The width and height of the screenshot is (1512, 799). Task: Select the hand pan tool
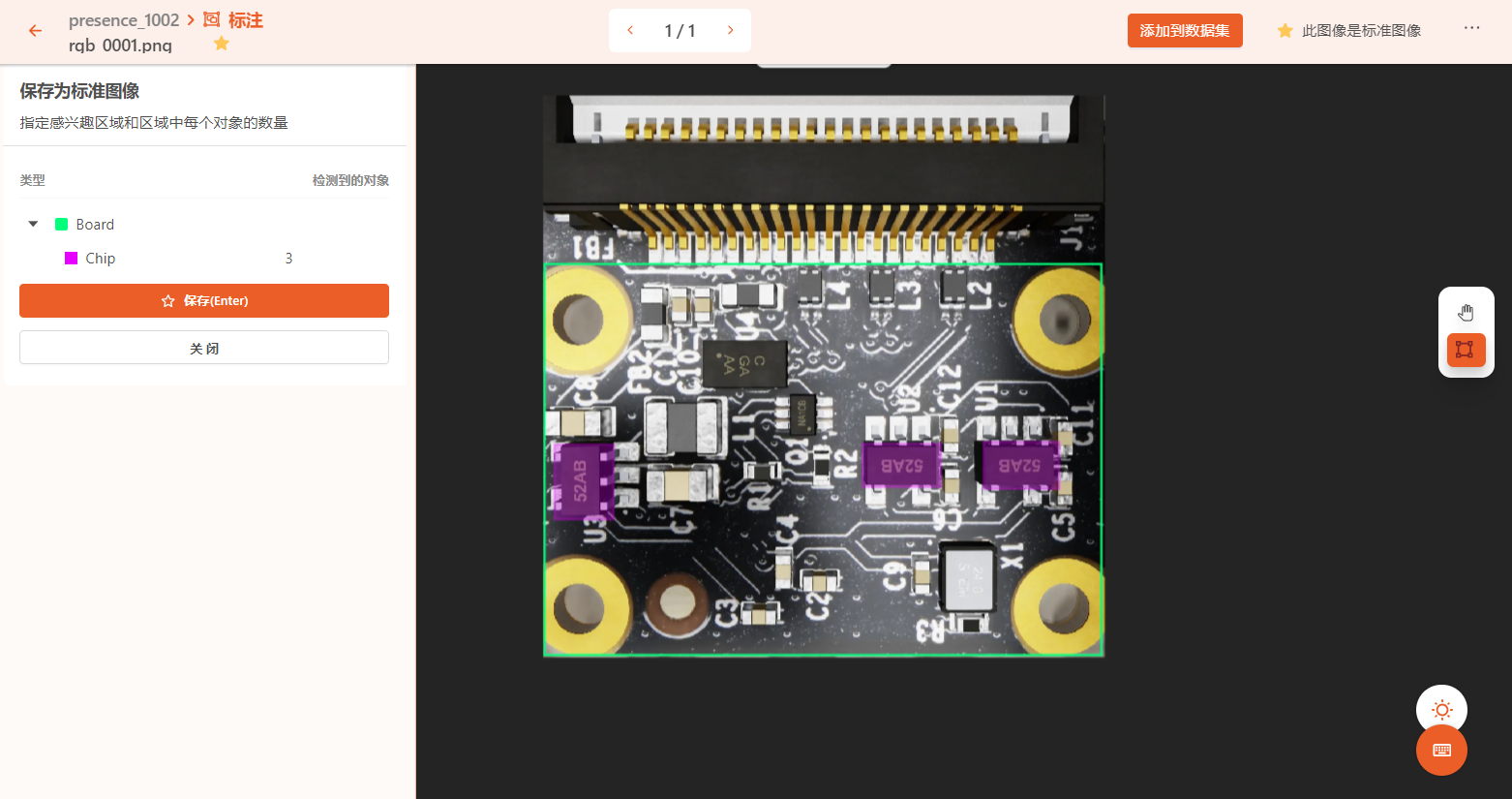click(1466, 313)
